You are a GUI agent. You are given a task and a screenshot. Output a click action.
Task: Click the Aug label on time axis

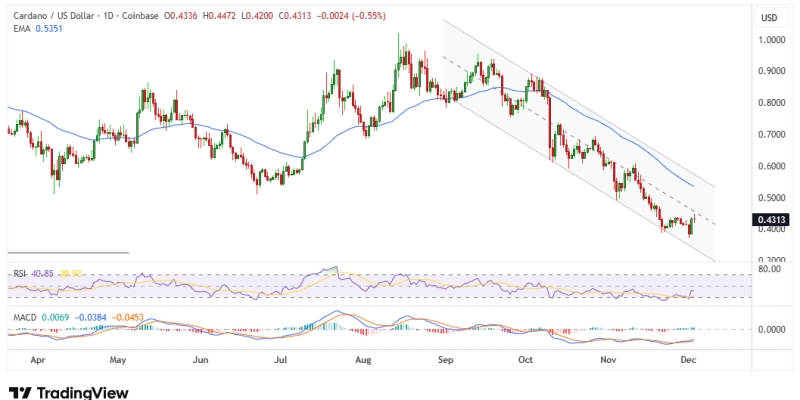pos(365,357)
